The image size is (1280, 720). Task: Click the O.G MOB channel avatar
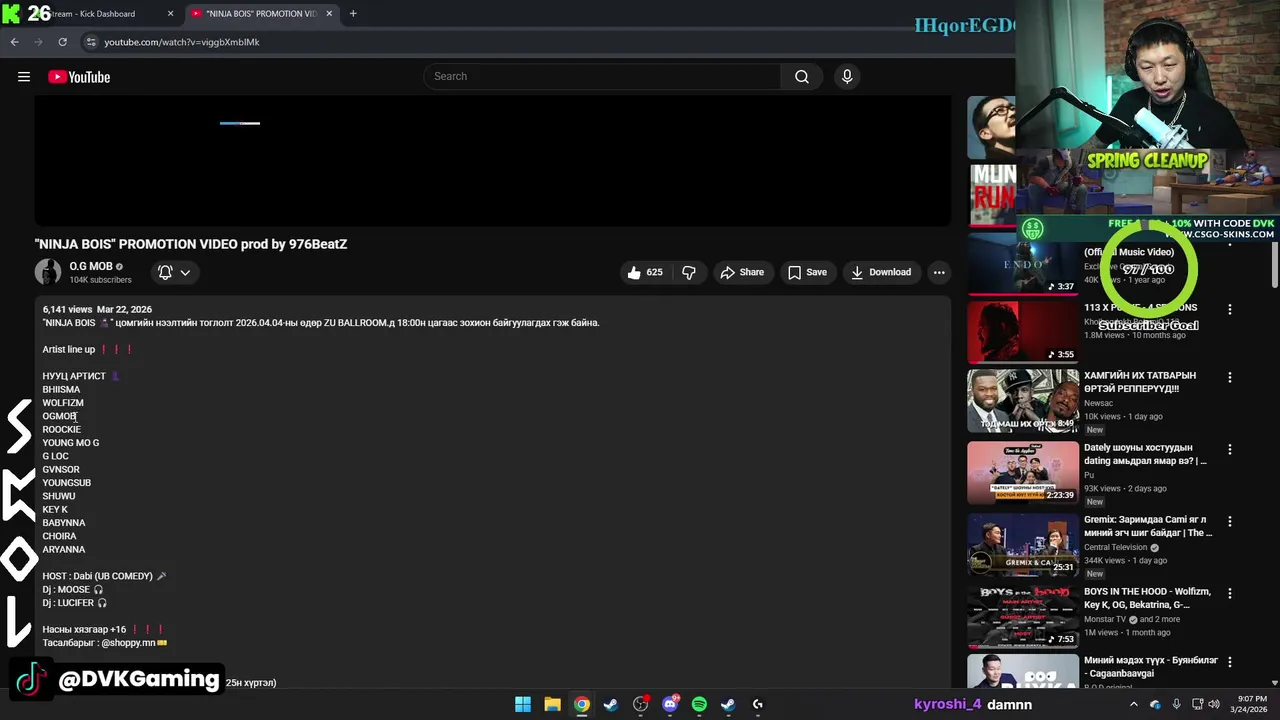(x=47, y=272)
